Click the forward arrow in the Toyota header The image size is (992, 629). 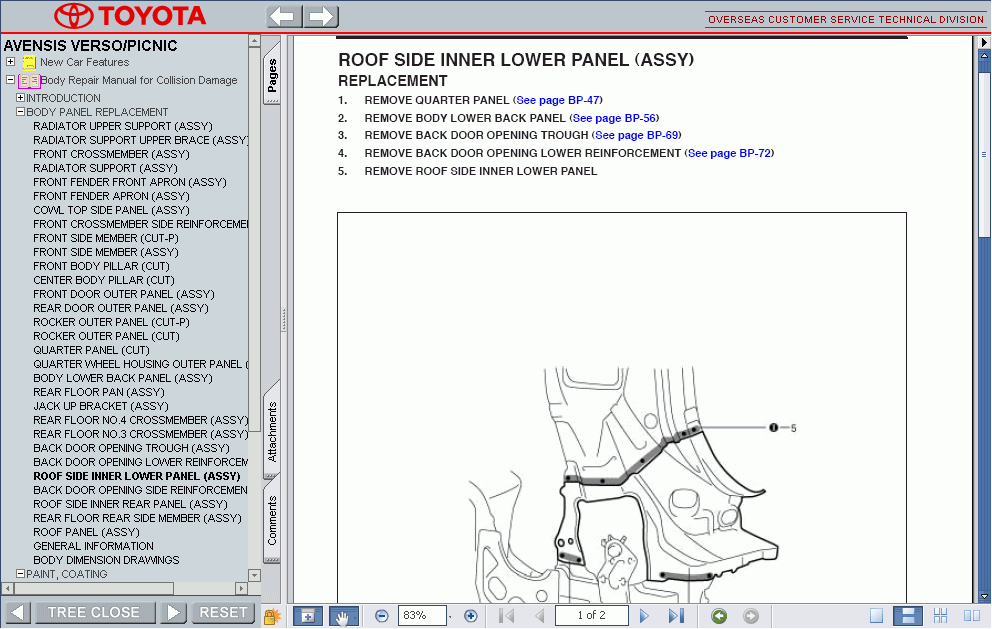click(x=321, y=16)
